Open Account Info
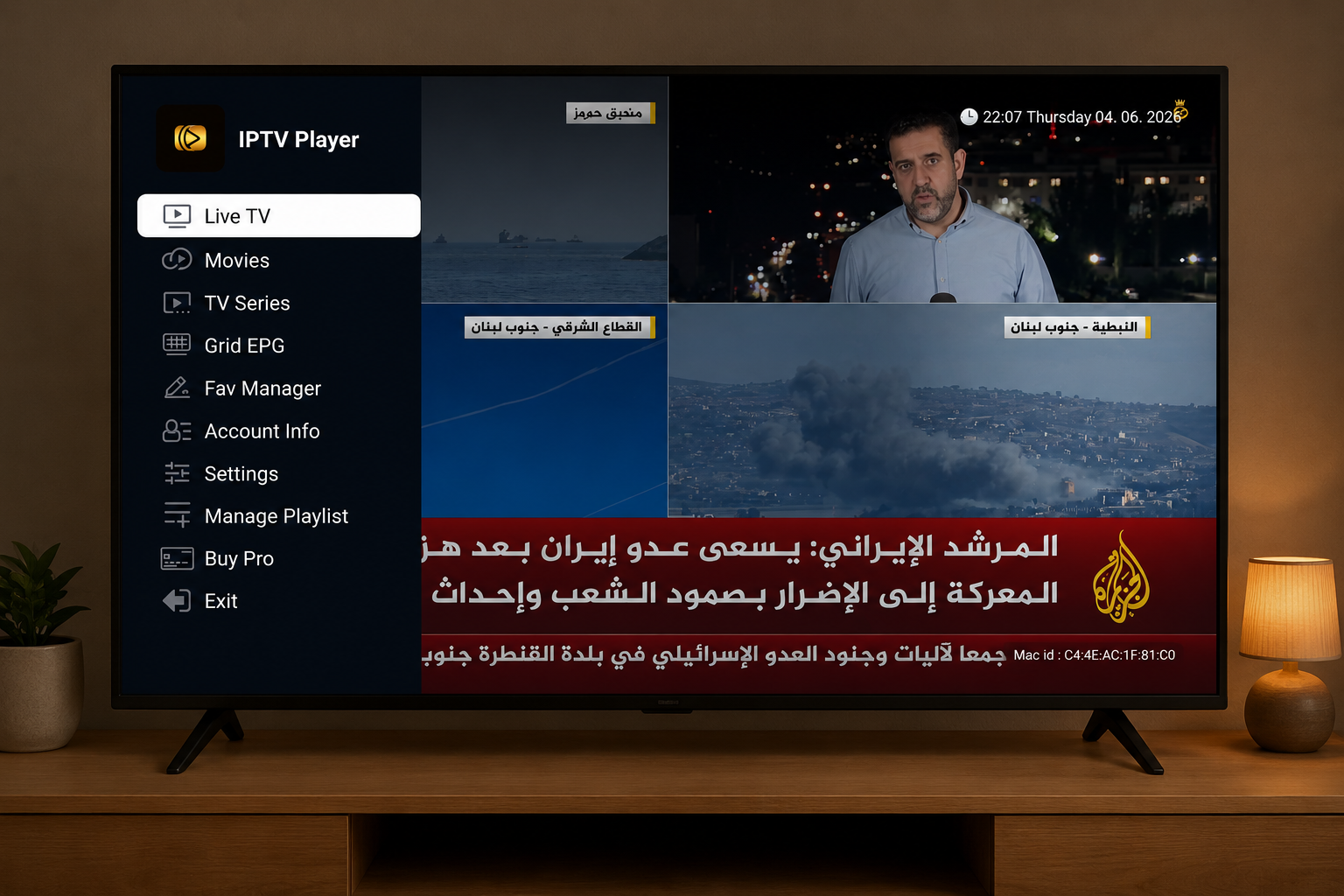The height and width of the screenshot is (896, 1344). tap(279, 430)
